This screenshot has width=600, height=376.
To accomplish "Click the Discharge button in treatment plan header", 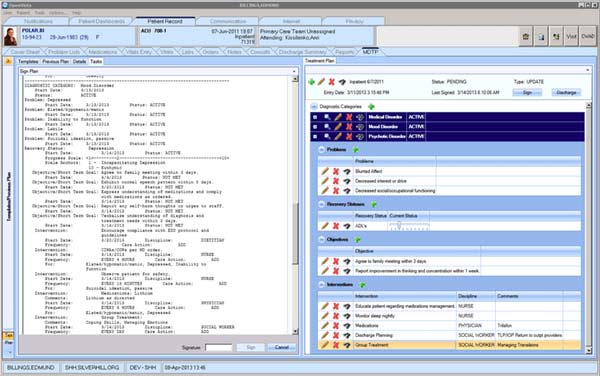I will coord(566,93).
